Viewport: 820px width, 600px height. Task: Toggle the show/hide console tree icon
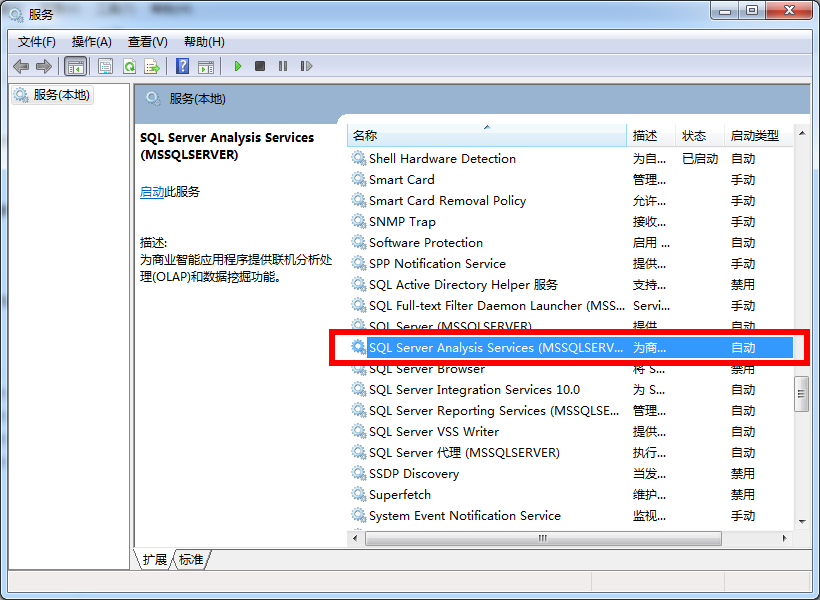click(x=75, y=66)
